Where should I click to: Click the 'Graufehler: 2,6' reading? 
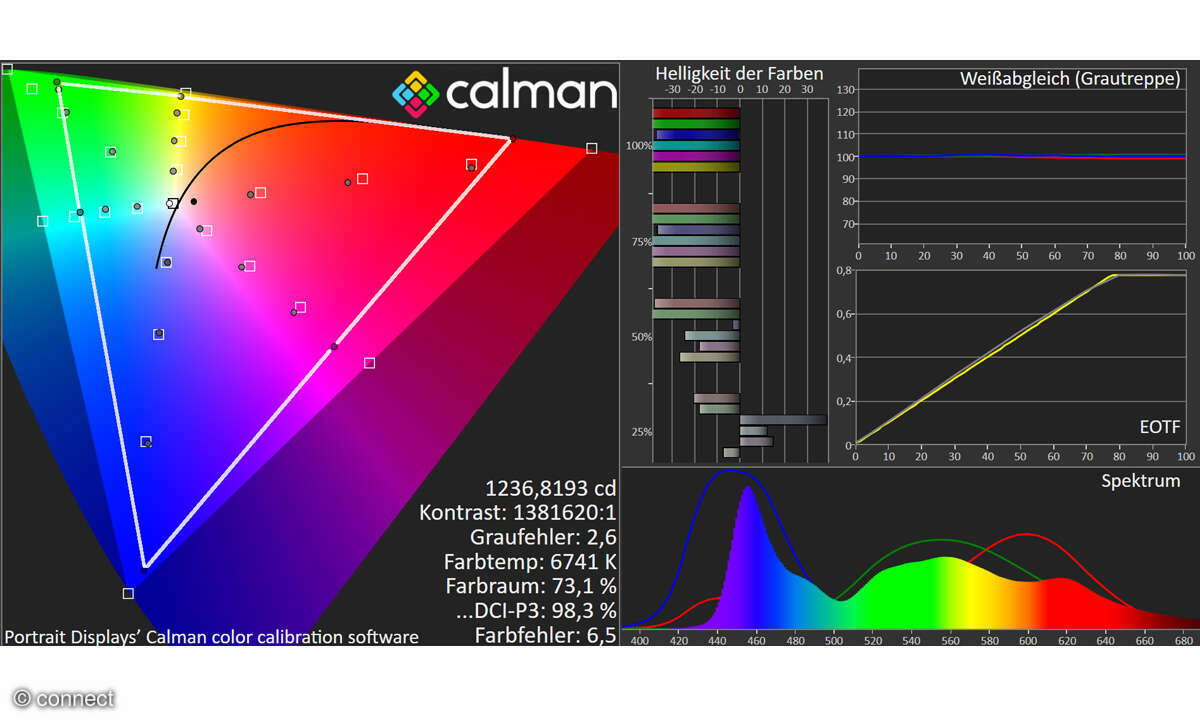pos(543,537)
